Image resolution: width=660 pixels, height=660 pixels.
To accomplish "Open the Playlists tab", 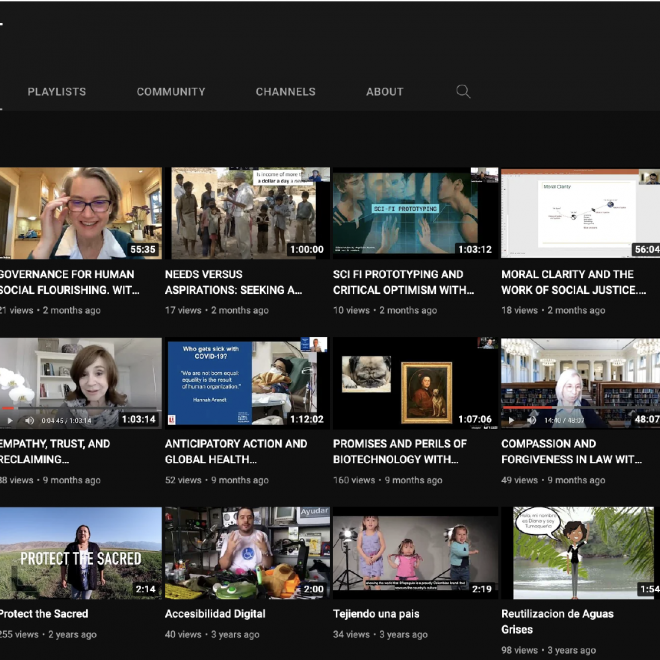I will pos(57,92).
